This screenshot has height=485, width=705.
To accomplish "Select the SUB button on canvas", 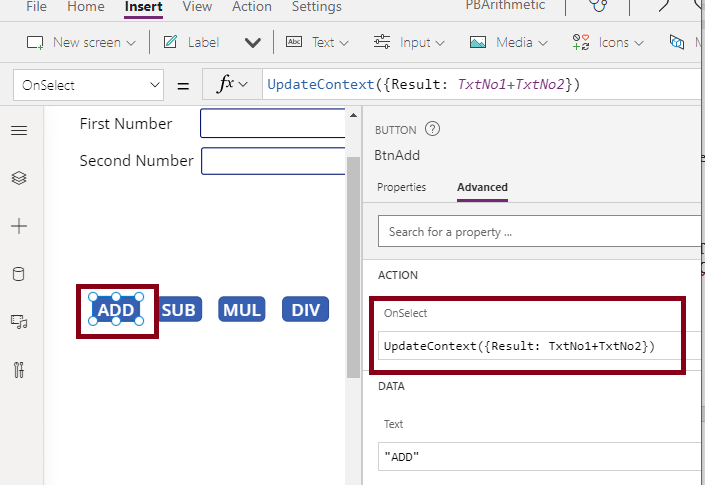I will coord(180,309).
